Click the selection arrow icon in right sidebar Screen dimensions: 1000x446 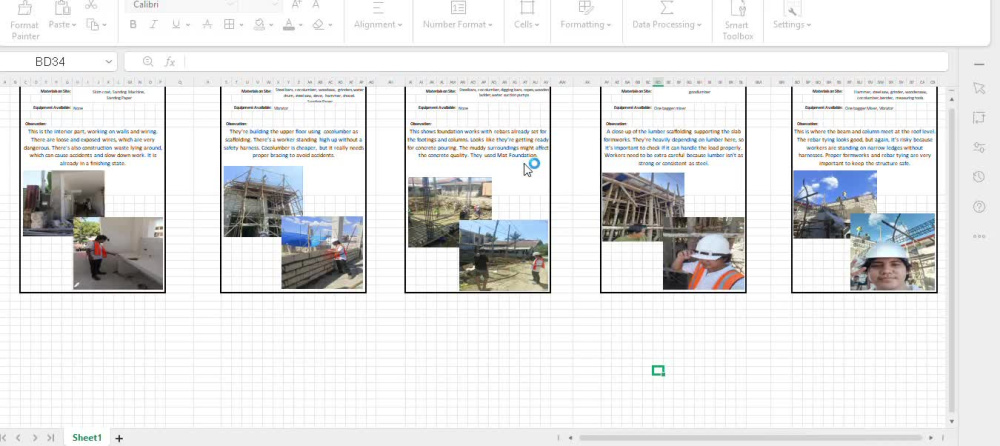click(x=979, y=88)
